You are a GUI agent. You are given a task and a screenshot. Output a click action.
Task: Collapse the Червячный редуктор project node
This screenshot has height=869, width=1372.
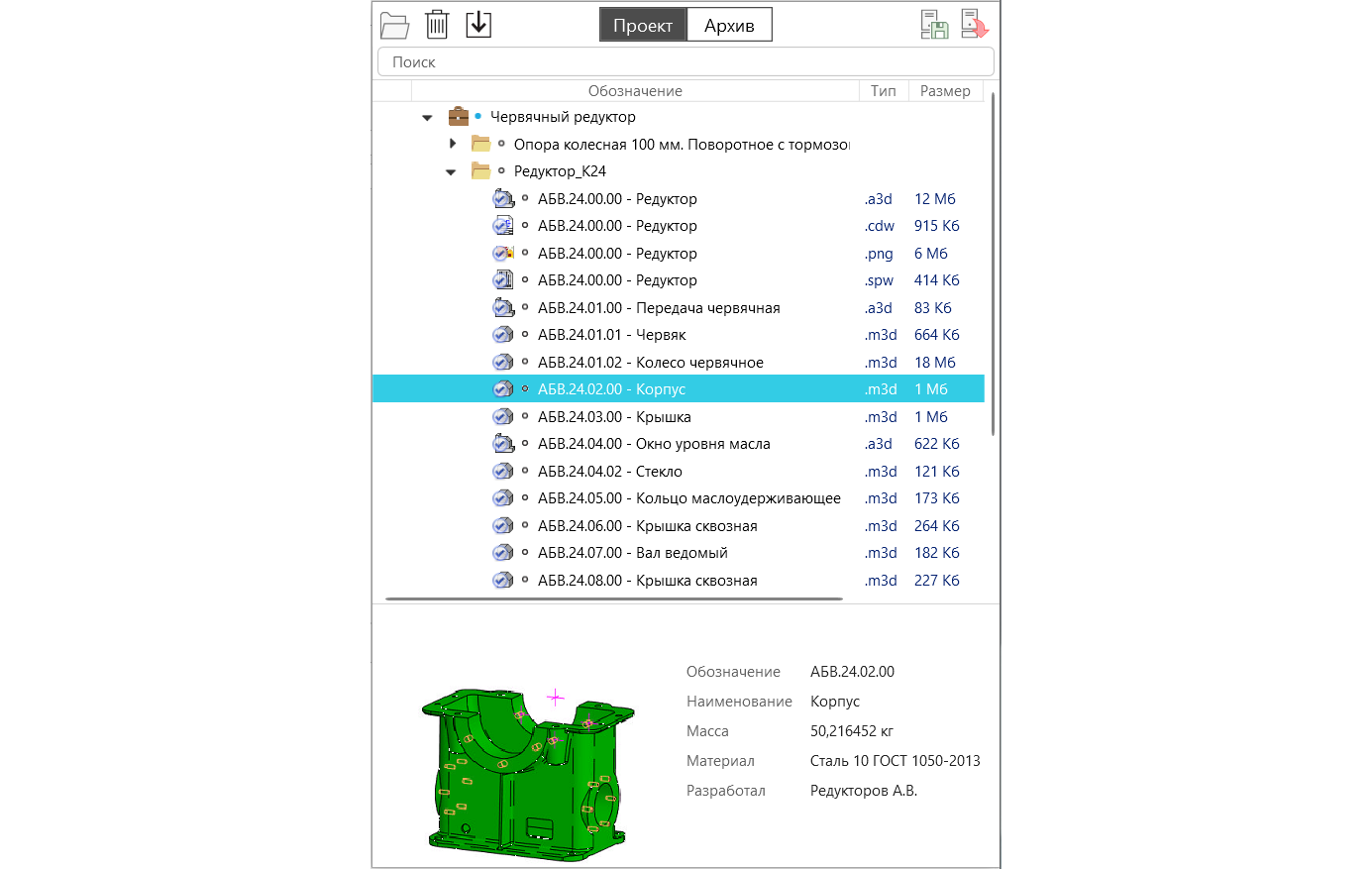pyautogui.click(x=428, y=118)
